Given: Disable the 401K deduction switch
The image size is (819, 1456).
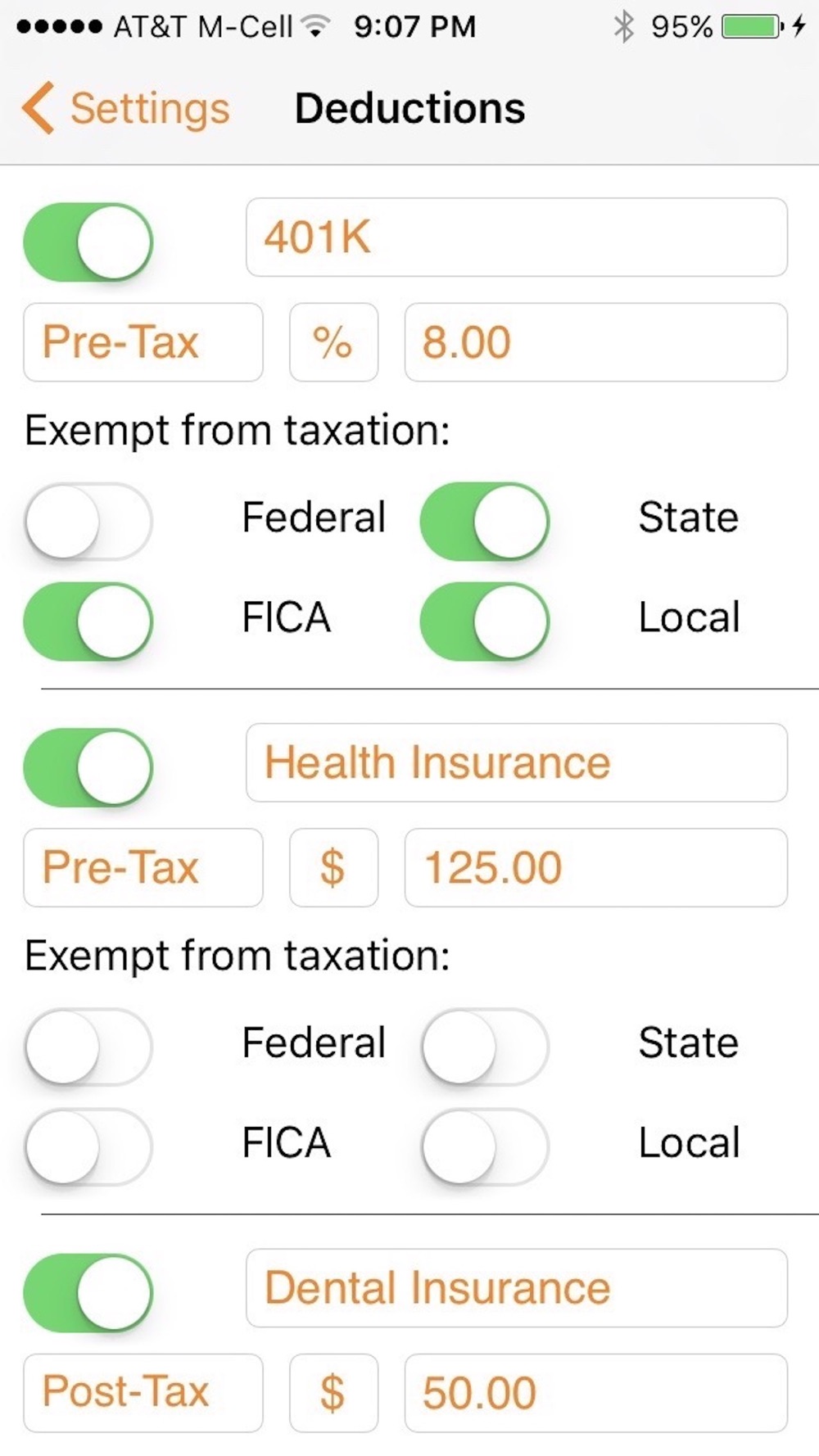Looking at the screenshot, I should (88, 242).
